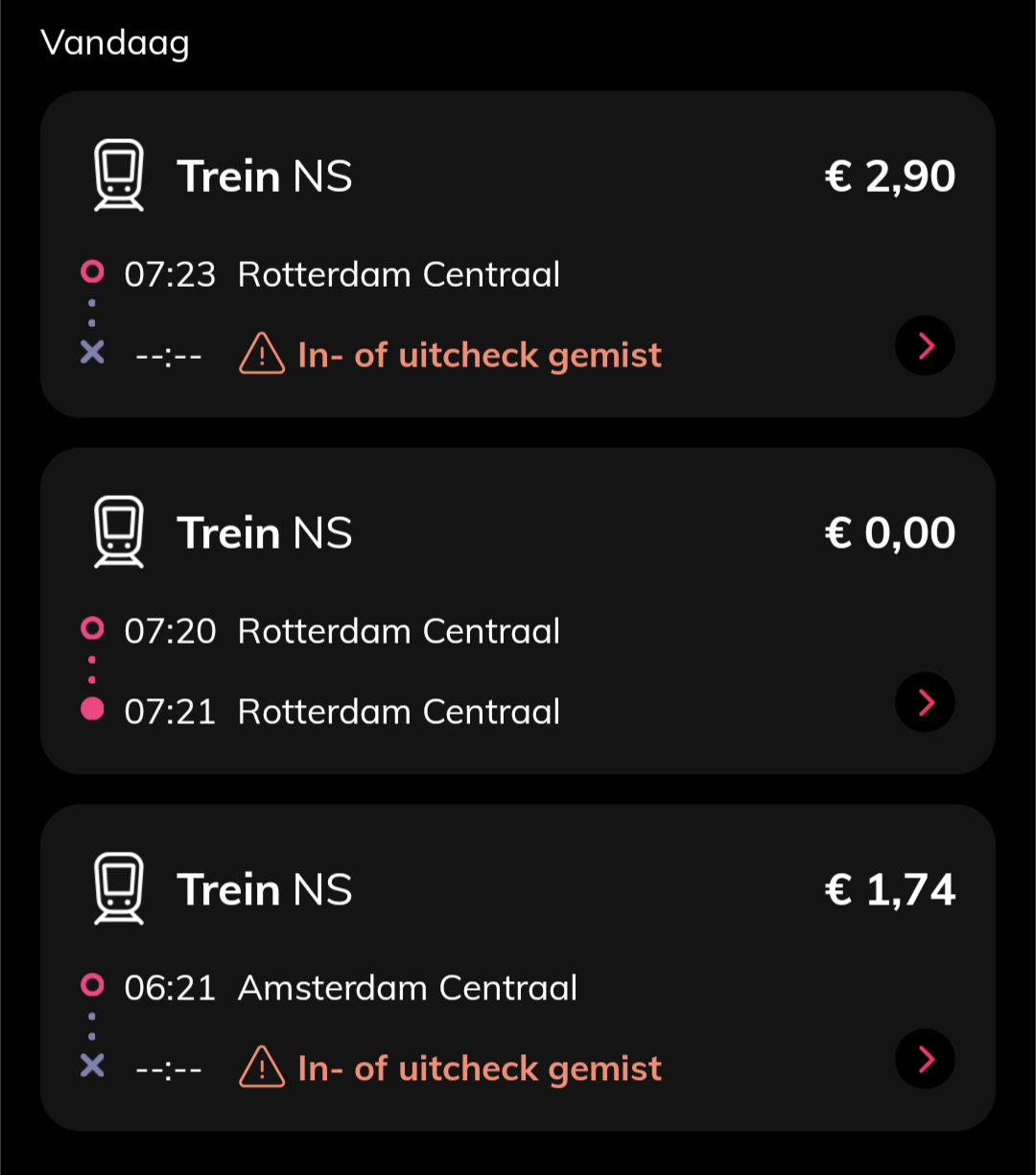Click the missed check-out X in €1,74 trip
The image size is (1036, 1175).
click(x=92, y=1066)
